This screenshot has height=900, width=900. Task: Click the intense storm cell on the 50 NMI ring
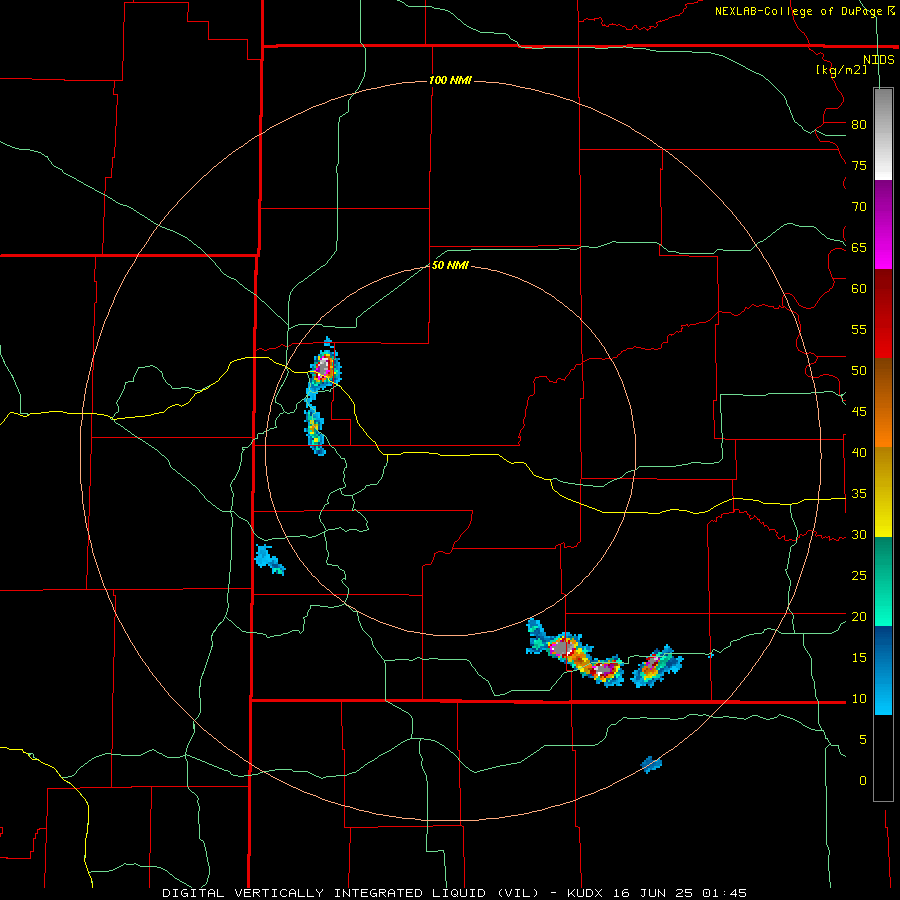(x=324, y=366)
